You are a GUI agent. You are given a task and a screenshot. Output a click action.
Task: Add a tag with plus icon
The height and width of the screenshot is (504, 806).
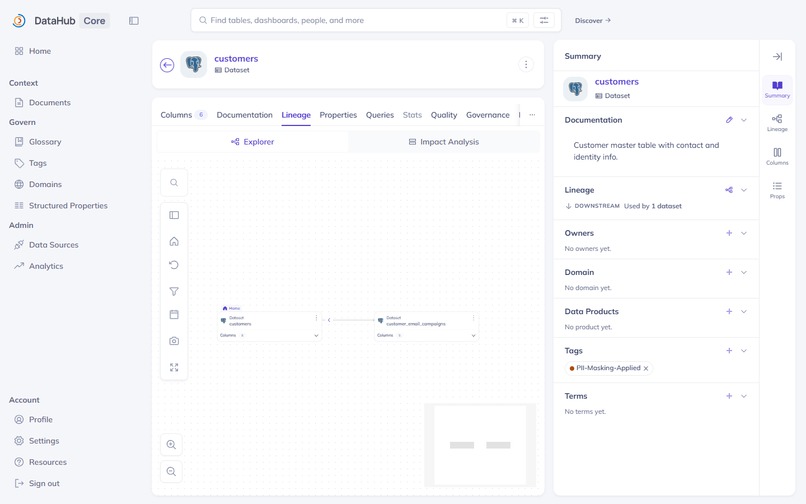click(729, 350)
